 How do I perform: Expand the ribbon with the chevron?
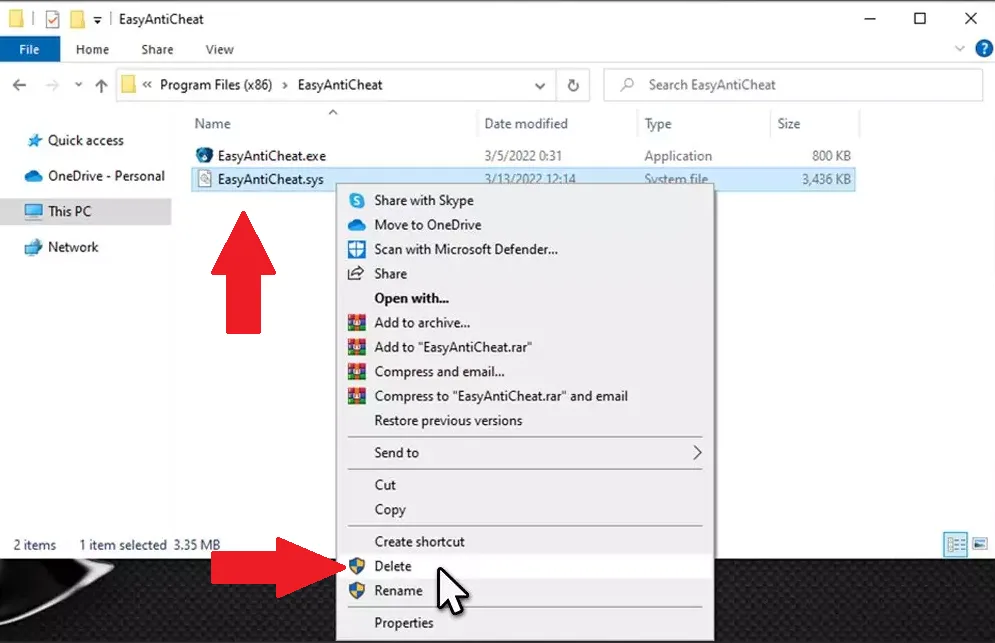(x=957, y=49)
